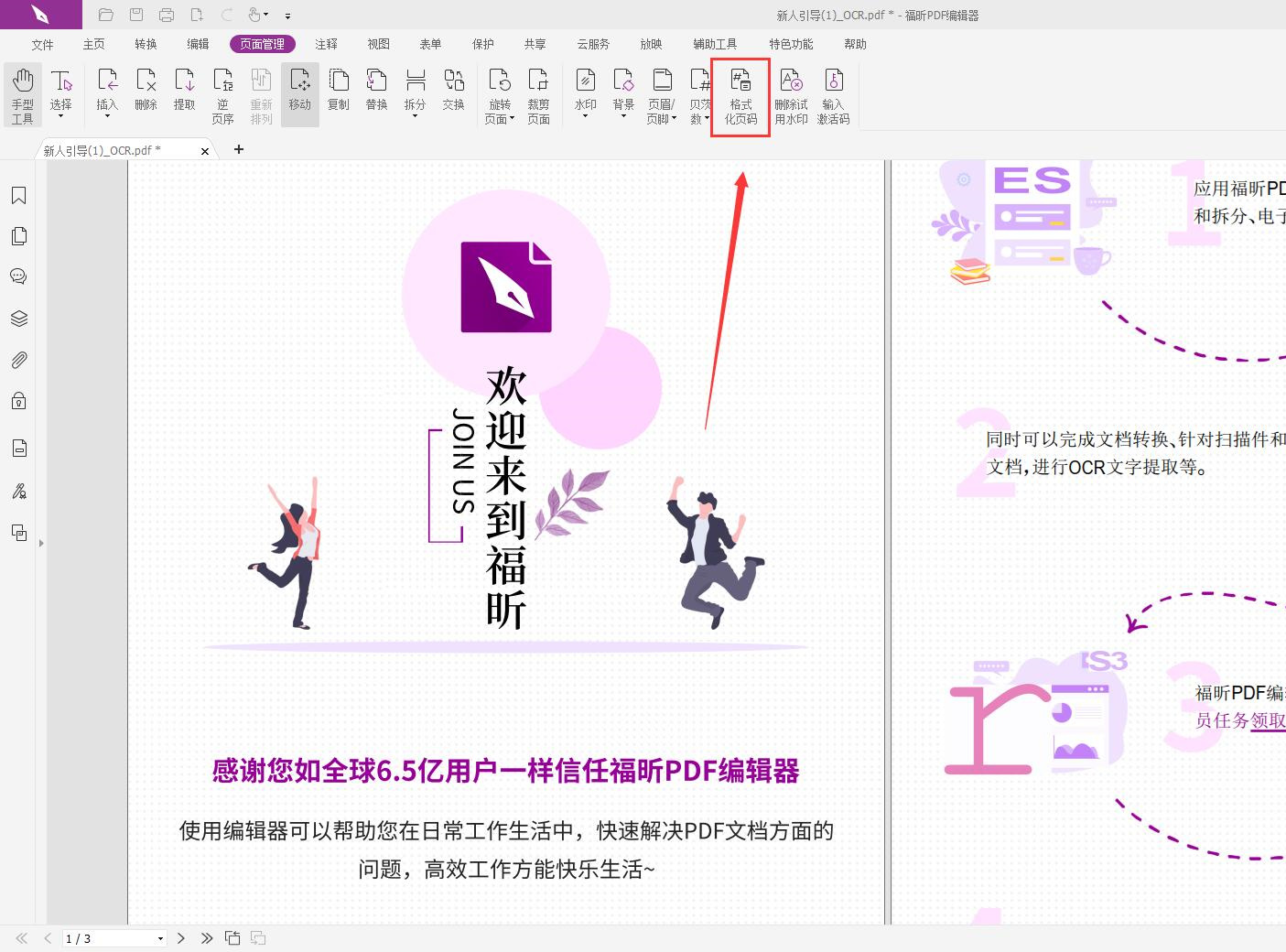Select the 替换 (Replace Pages) icon
This screenshot has height=952, width=1286.
(x=376, y=89)
